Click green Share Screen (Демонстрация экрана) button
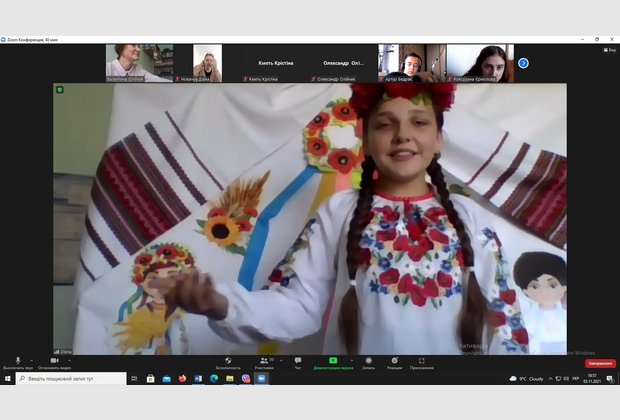The image size is (620, 420). tap(333, 360)
